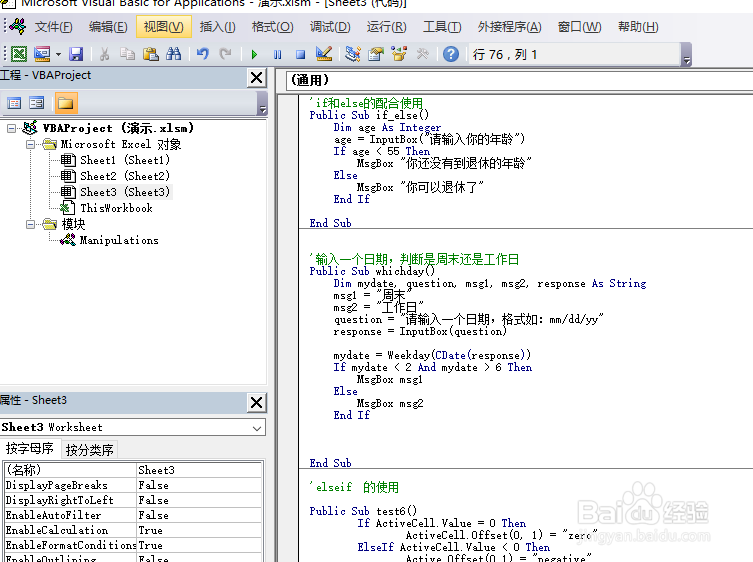
Task: Select the Manipulations module
Action: pos(119,240)
